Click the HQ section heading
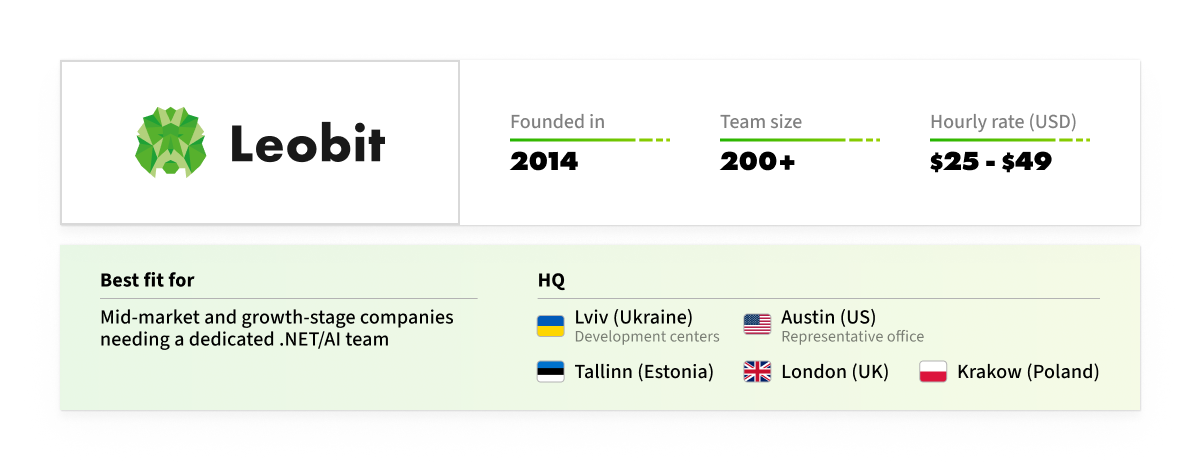 (x=551, y=281)
